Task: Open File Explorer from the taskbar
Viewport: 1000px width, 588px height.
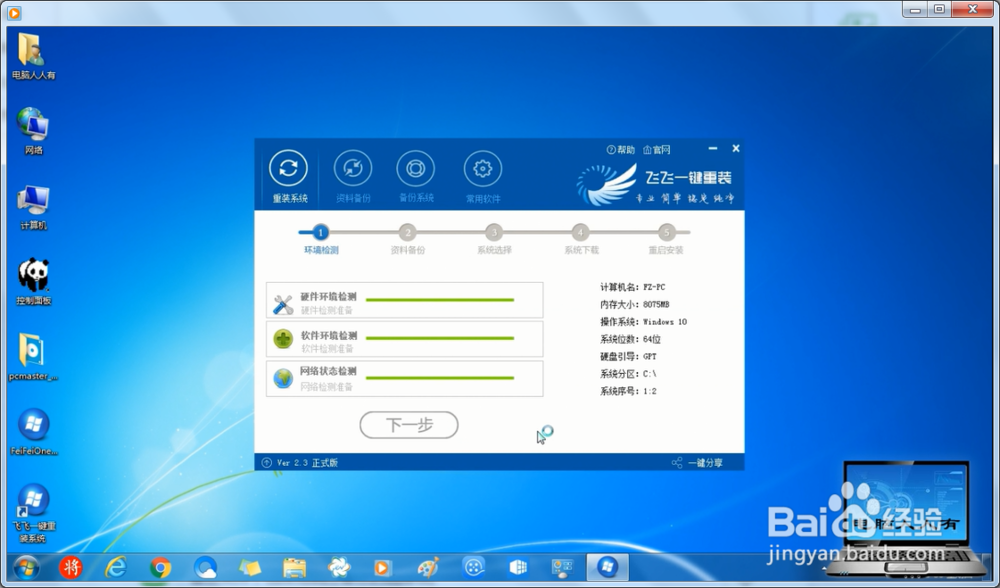Action: (295, 567)
